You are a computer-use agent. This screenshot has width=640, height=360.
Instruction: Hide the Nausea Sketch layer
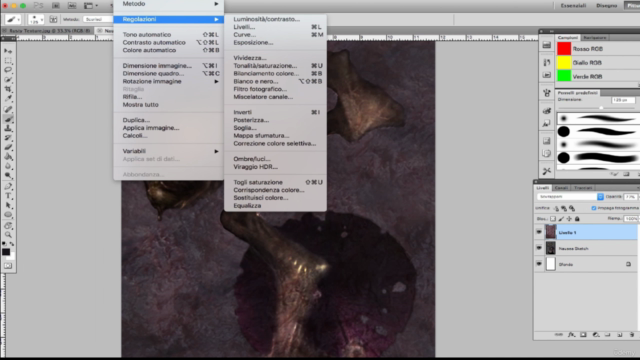[x=539, y=248]
